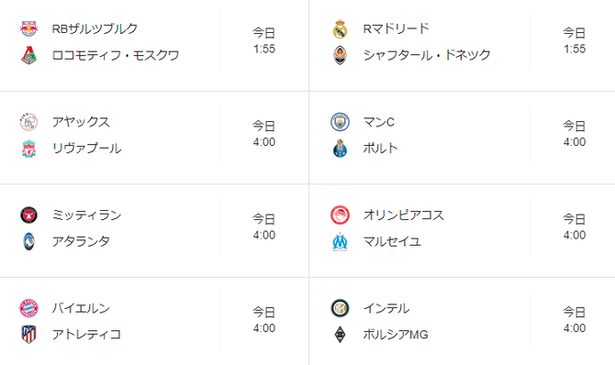Select the マンC vs ポルト 4:00 kickoff time

575,142
